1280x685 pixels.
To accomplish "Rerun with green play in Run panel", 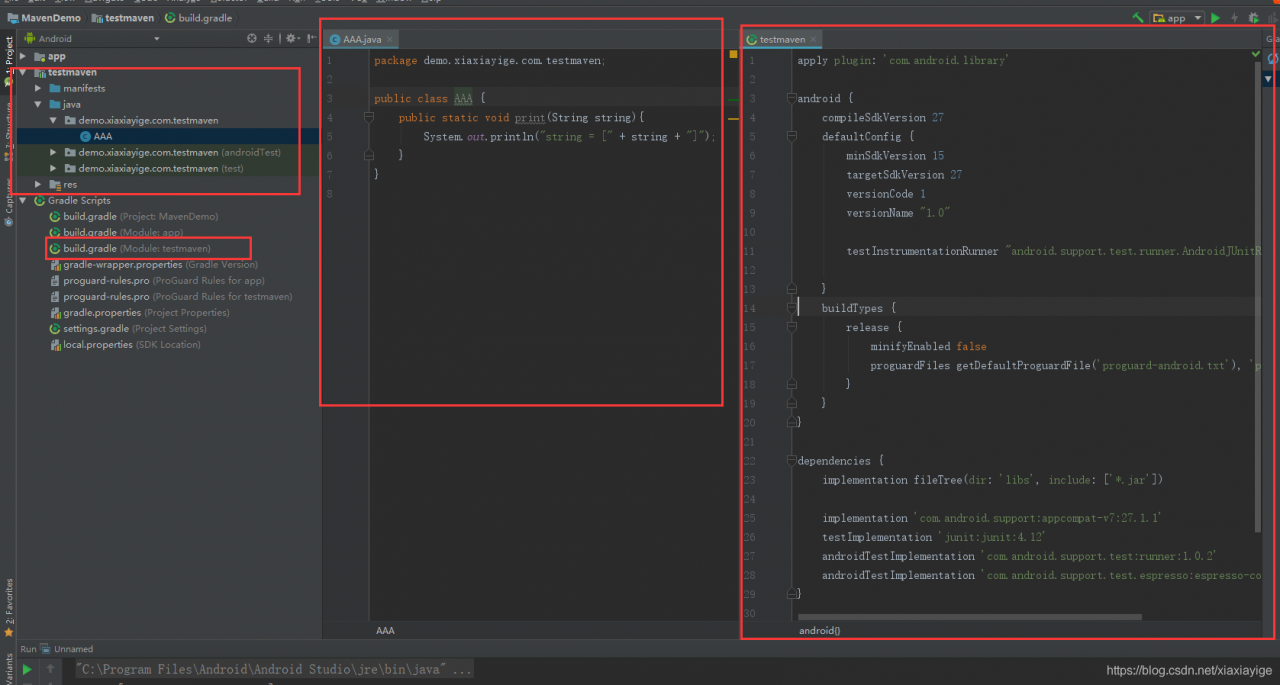I will click(27, 669).
